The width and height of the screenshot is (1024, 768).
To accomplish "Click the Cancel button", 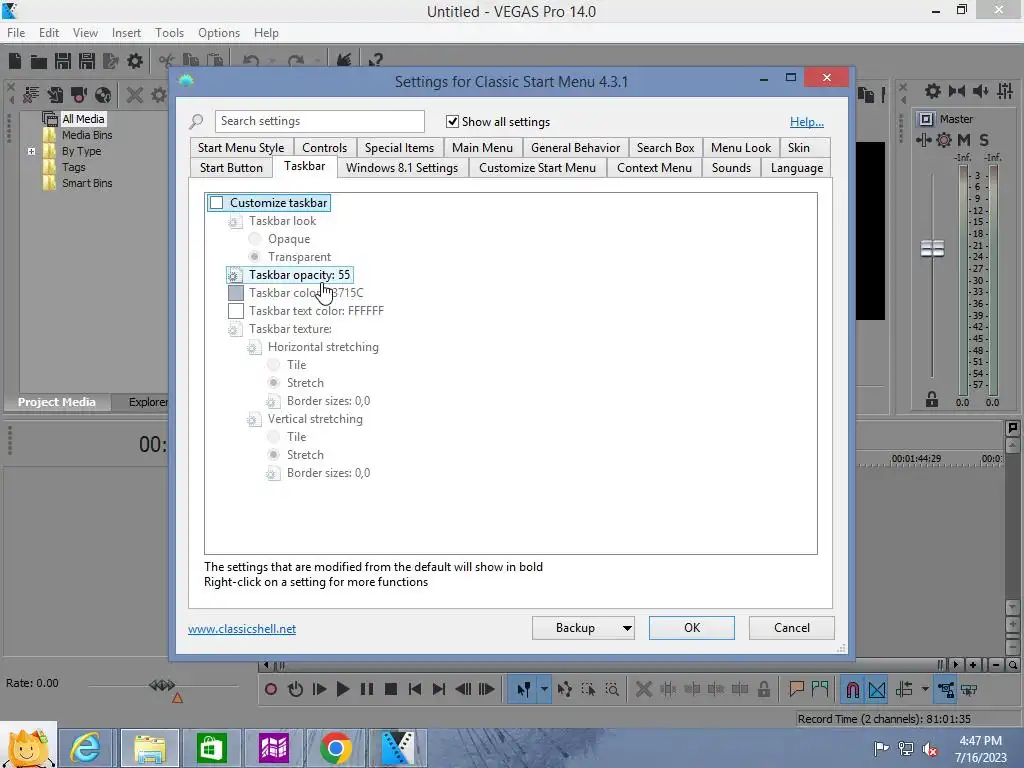I will 792,628.
